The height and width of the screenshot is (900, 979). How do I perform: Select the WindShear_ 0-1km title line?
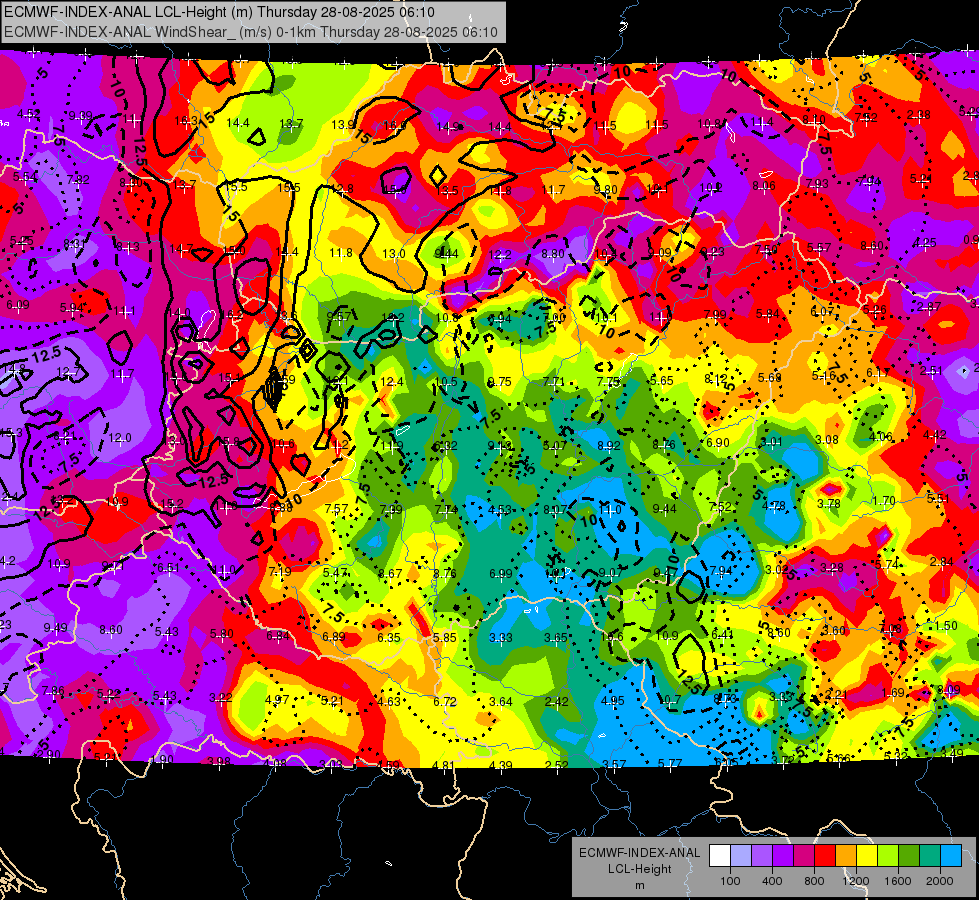250,32
